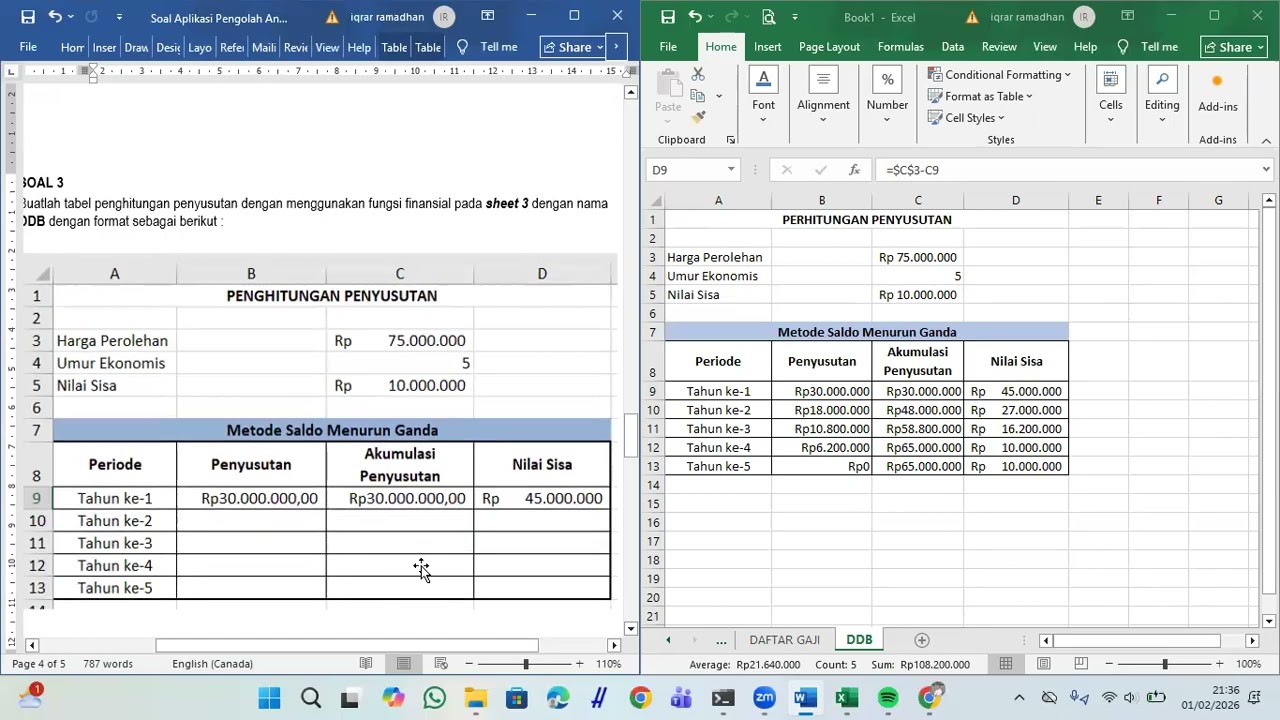1280x720 pixels.
Task: Open the File menu in Word
Action: [28, 47]
